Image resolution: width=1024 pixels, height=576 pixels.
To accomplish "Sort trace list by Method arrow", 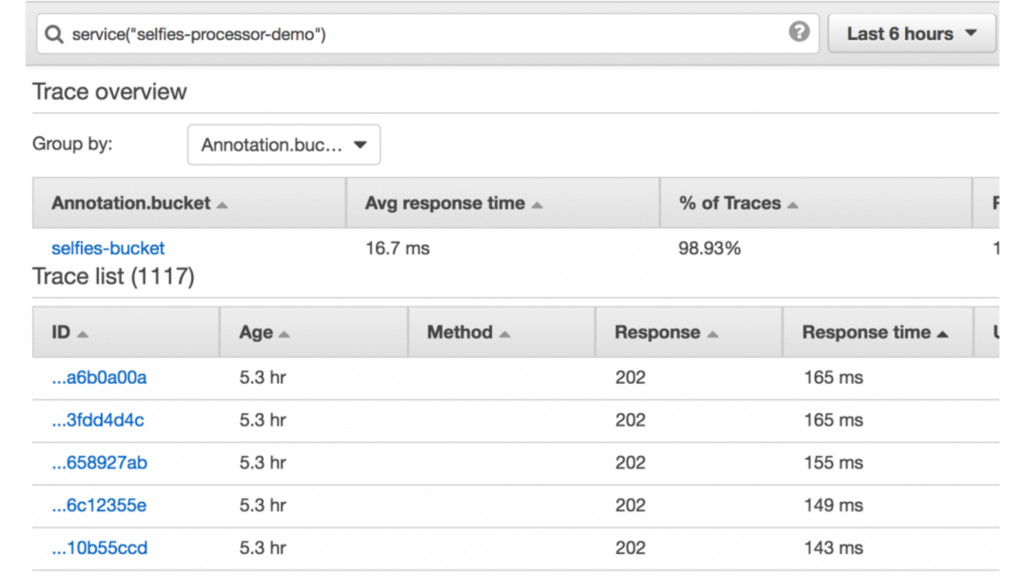I will [x=504, y=334].
